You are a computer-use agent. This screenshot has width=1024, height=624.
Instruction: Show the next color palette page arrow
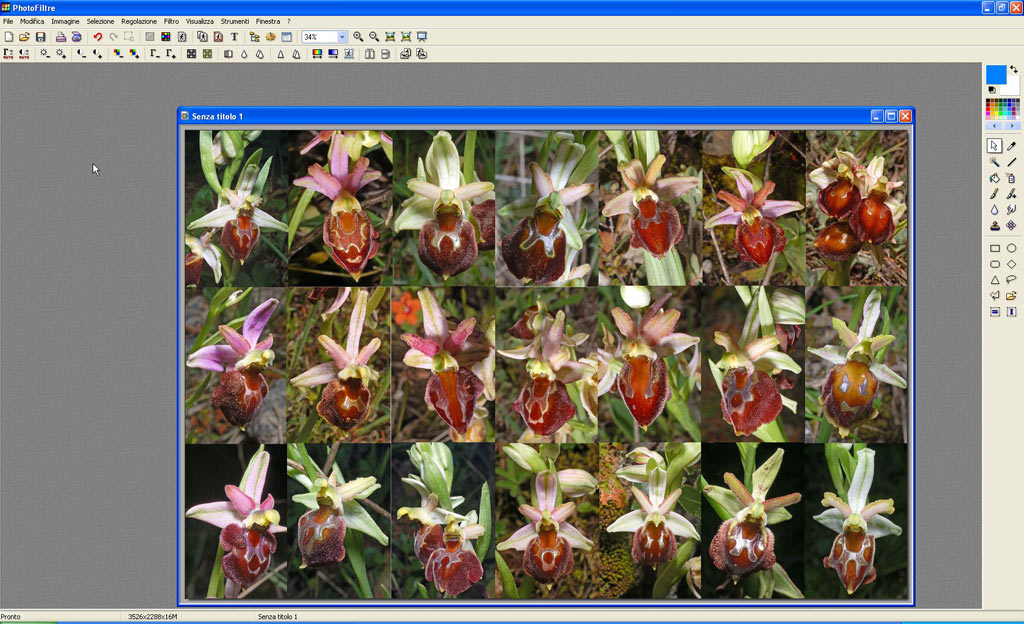pyautogui.click(x=1012, y=125)
